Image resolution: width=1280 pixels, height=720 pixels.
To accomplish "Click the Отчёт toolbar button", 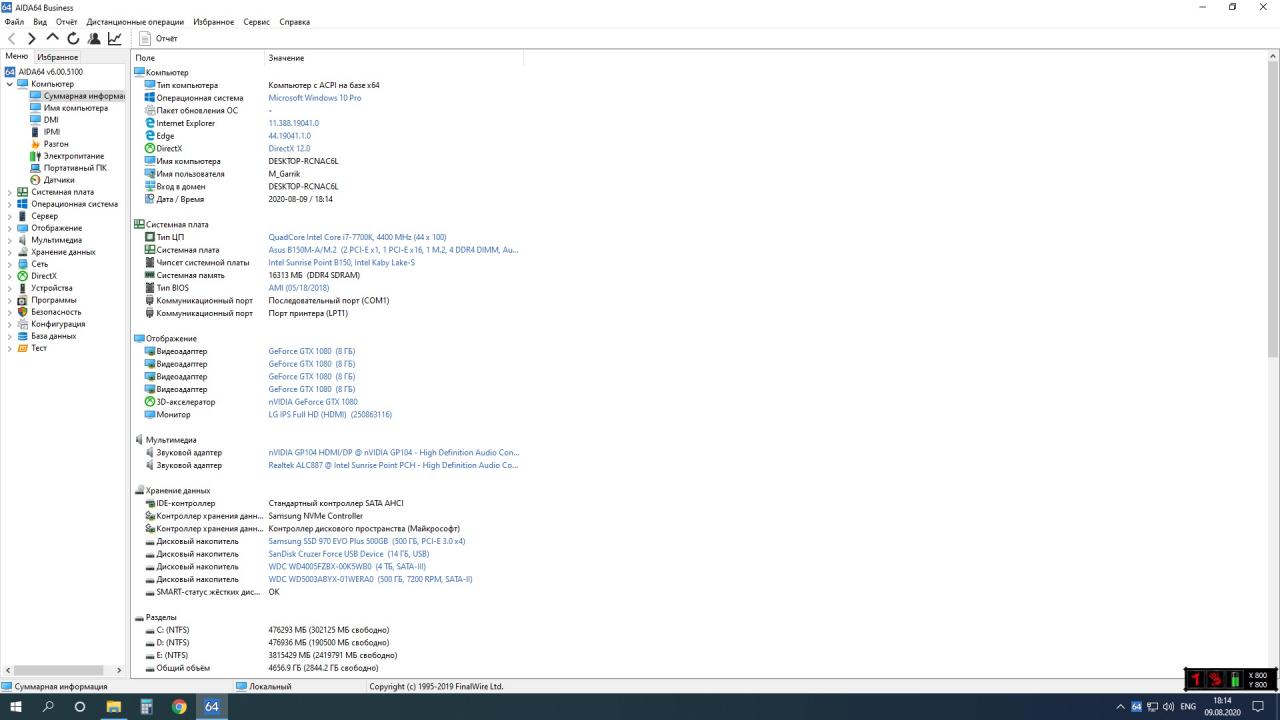I will pyautogui.click(x=158, y=39).
